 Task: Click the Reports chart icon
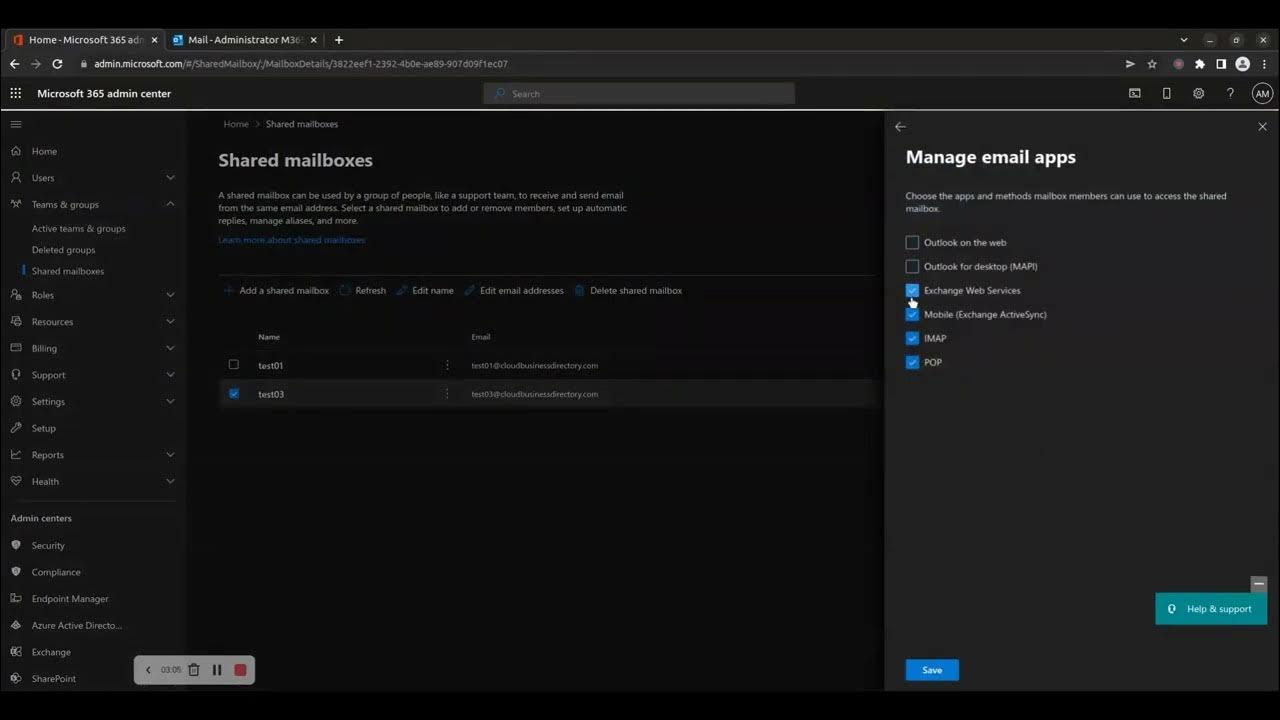(16, 454)
